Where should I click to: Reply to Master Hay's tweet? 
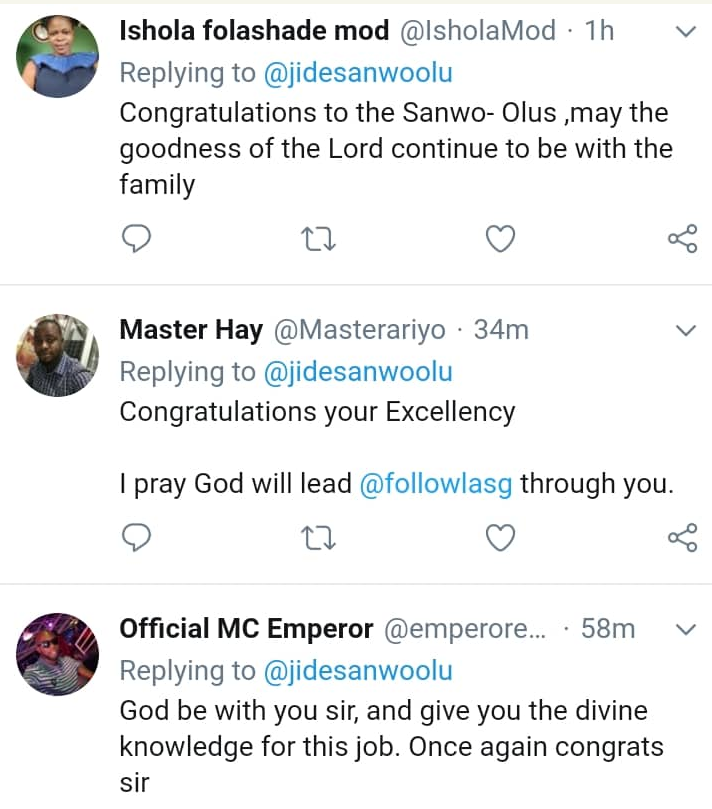point(135,538)
